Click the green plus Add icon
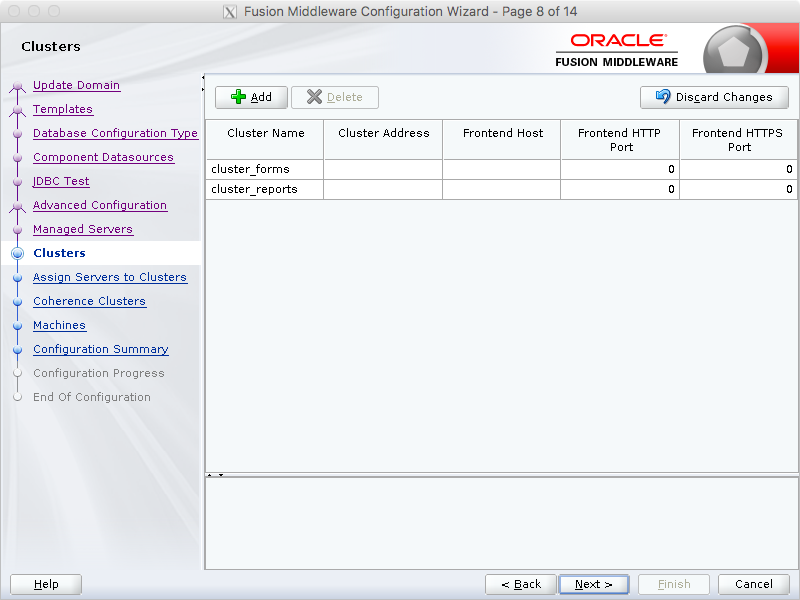This screenshot has width=800, height=600. 238,97
